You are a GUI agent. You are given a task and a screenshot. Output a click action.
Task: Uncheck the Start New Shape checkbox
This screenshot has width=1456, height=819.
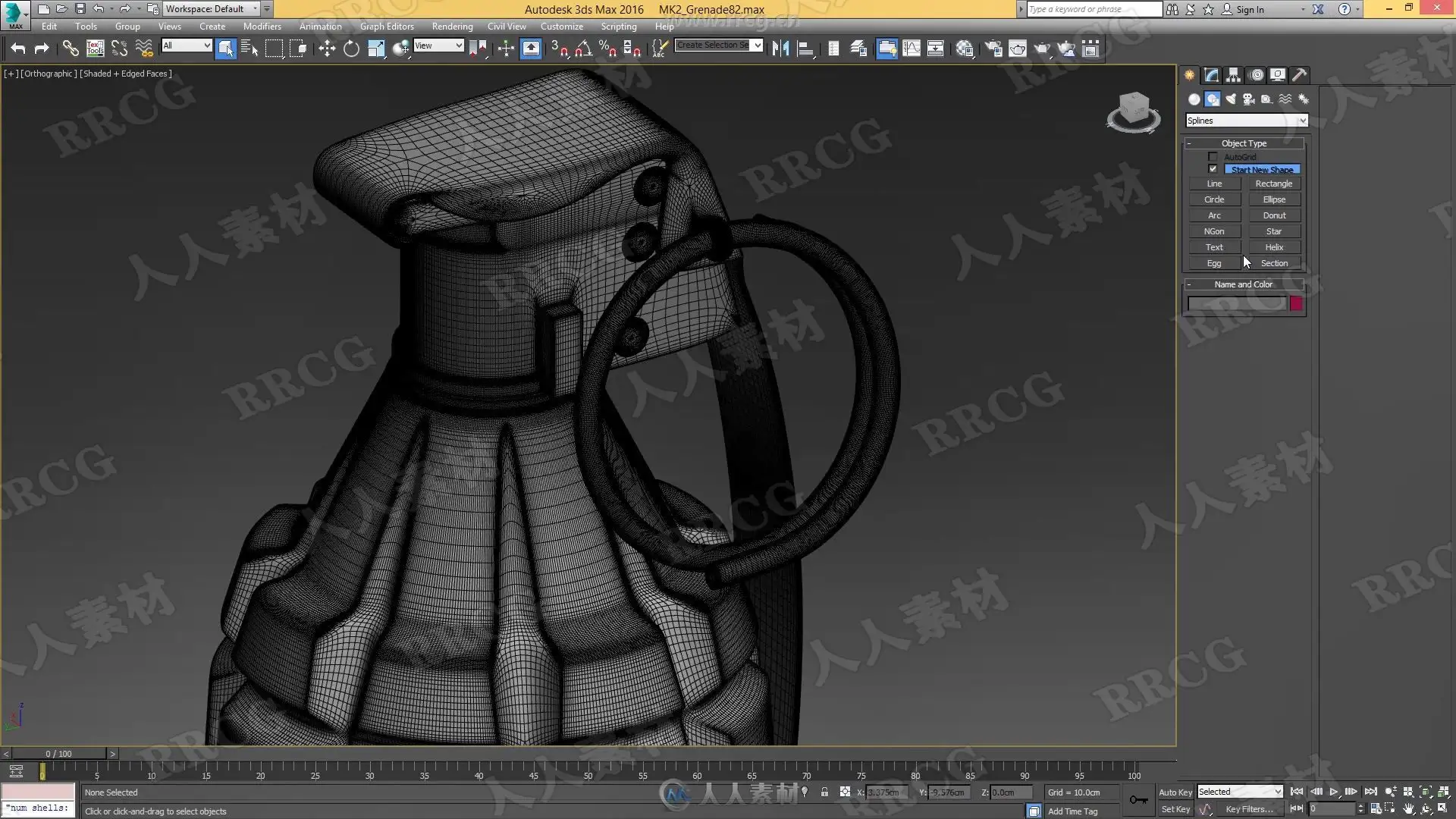click(1213, 169)
